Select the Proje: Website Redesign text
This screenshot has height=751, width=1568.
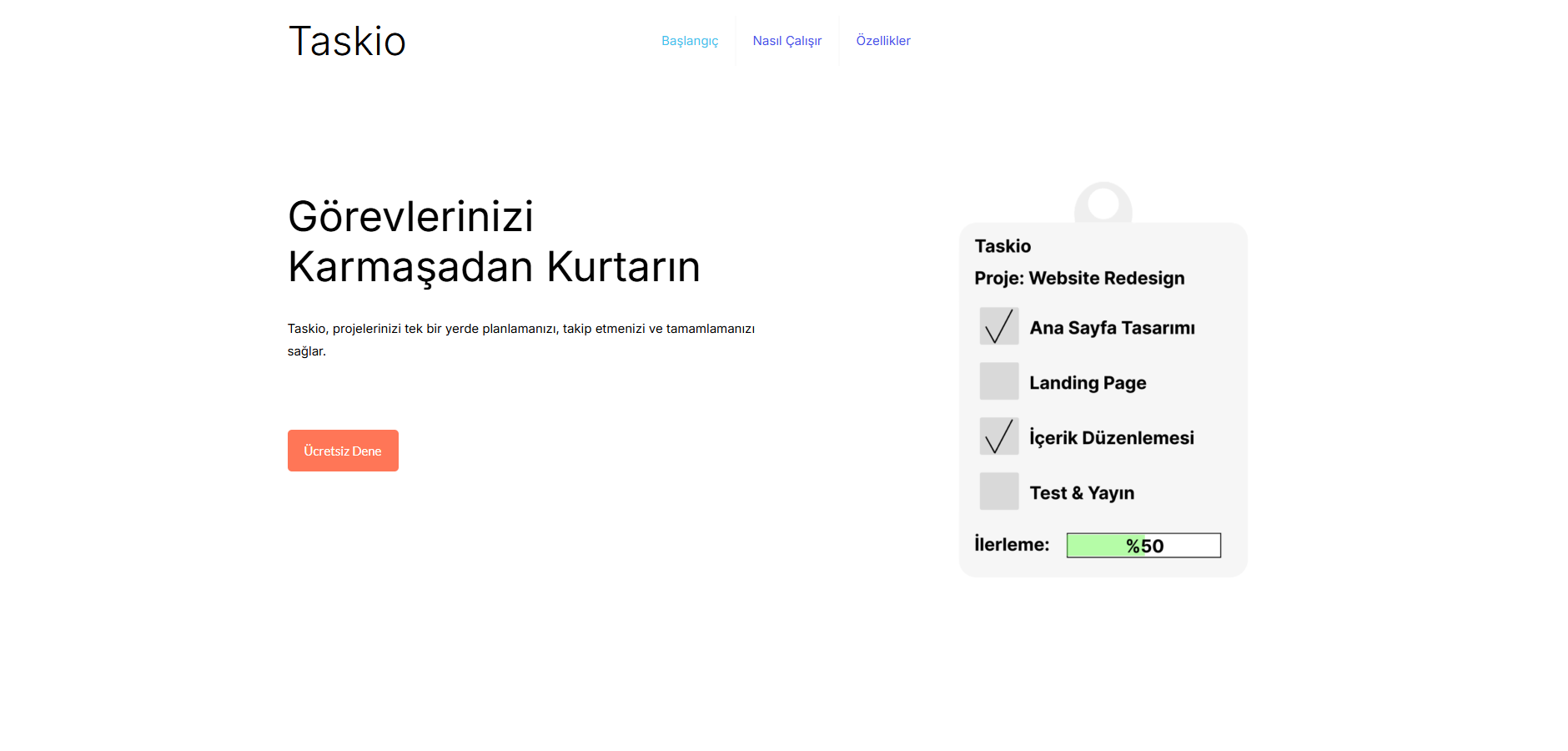pyautogui.click(x=1079, y=278)
